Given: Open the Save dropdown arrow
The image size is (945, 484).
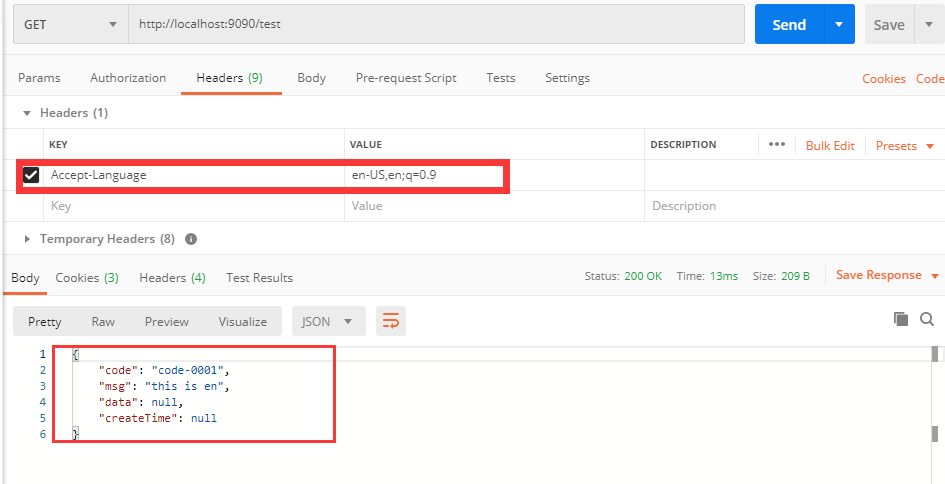Looking at the screenshot, I should point(929,25).
